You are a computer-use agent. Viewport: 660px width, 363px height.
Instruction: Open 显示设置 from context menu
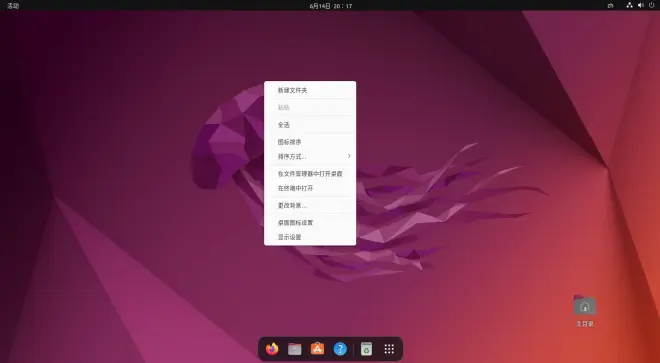pos(310,237)
